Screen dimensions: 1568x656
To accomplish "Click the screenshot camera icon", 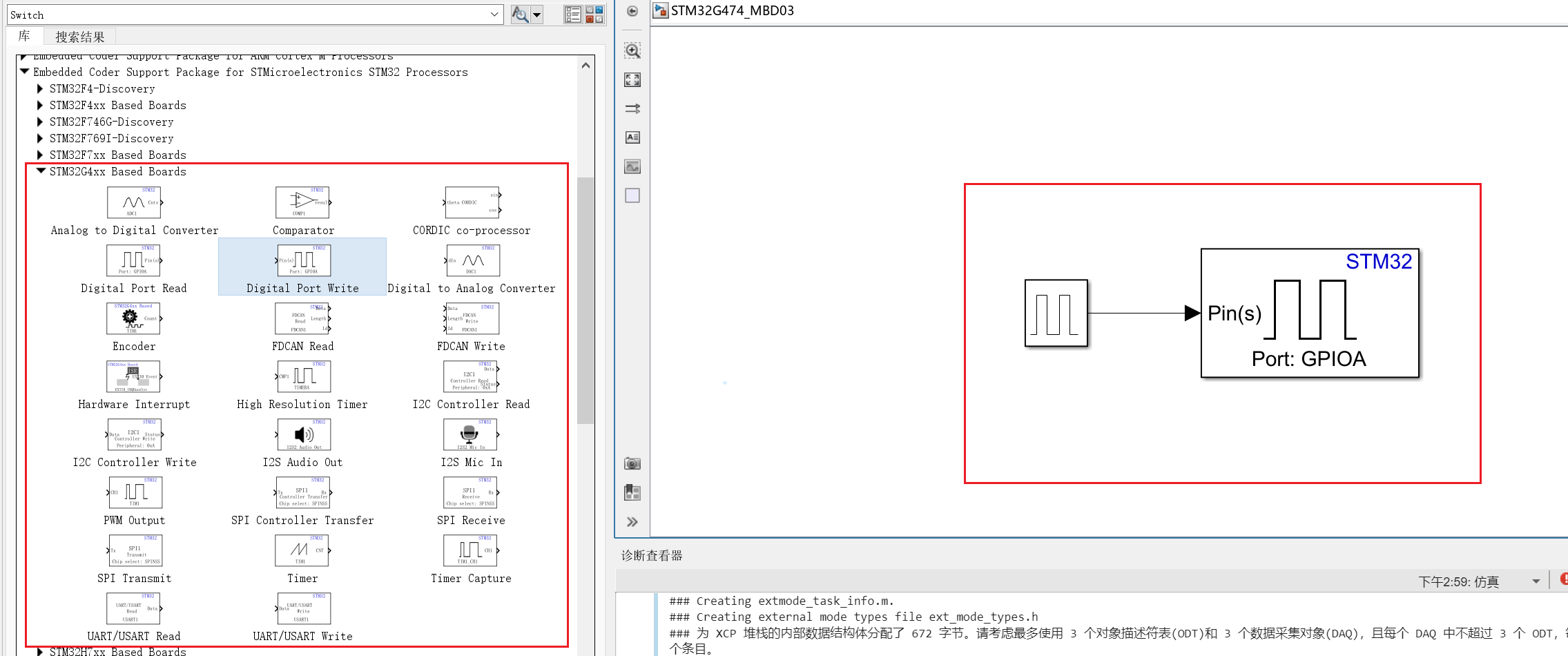I will coord(632,463).
